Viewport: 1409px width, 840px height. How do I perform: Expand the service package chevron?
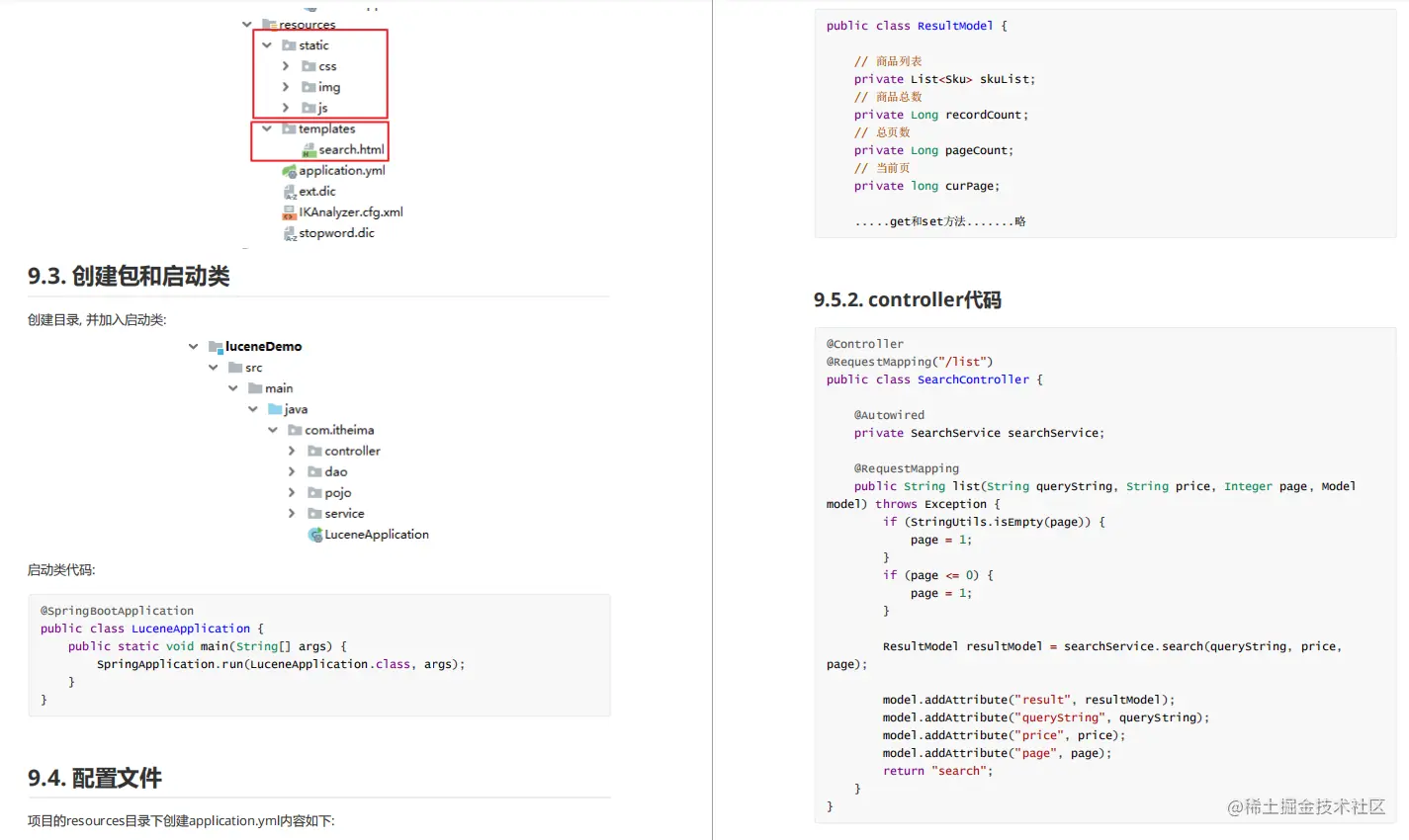coord(291,513)
